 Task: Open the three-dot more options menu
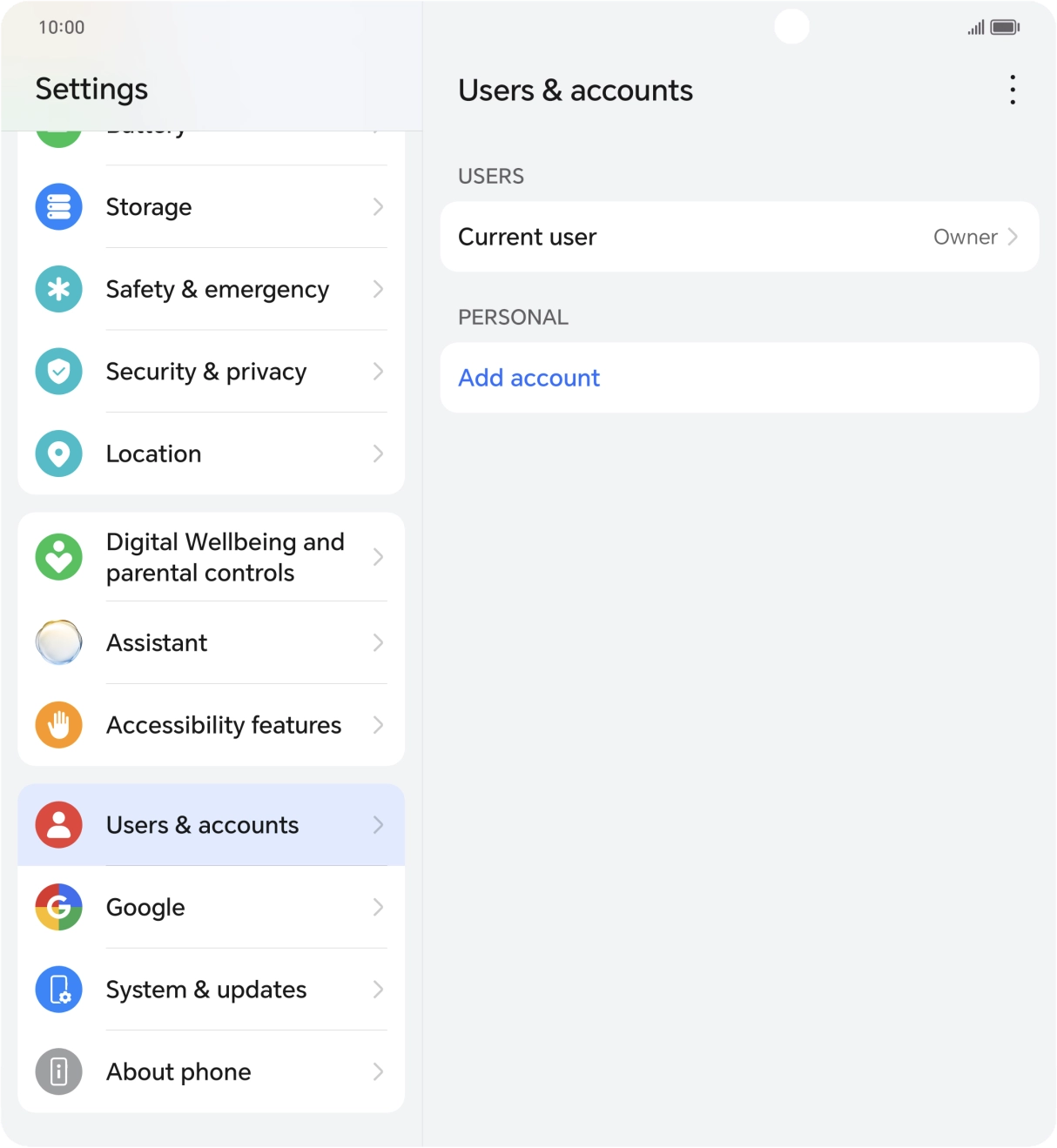click(1013, 90)
